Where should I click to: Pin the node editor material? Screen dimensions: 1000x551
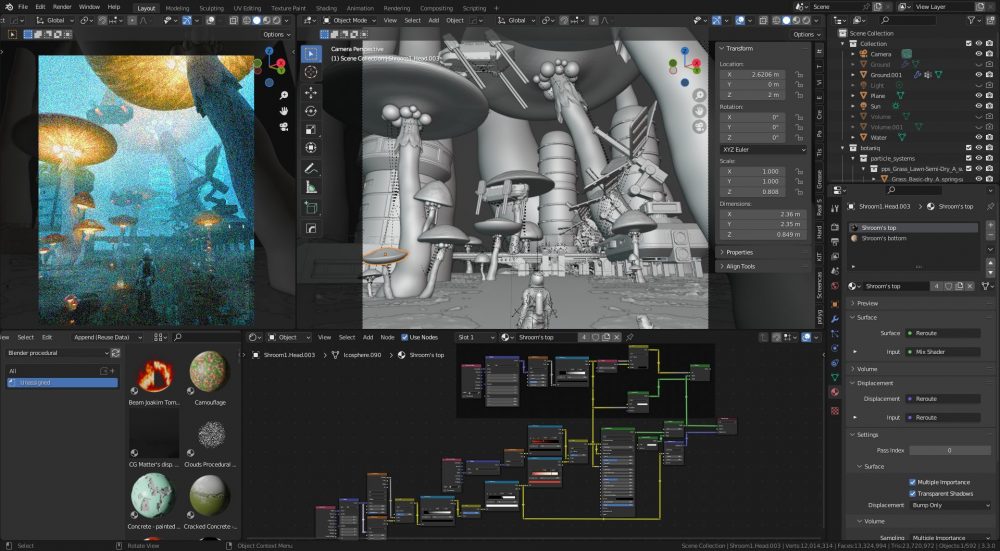pyautogui.click(x=629, y=337)
